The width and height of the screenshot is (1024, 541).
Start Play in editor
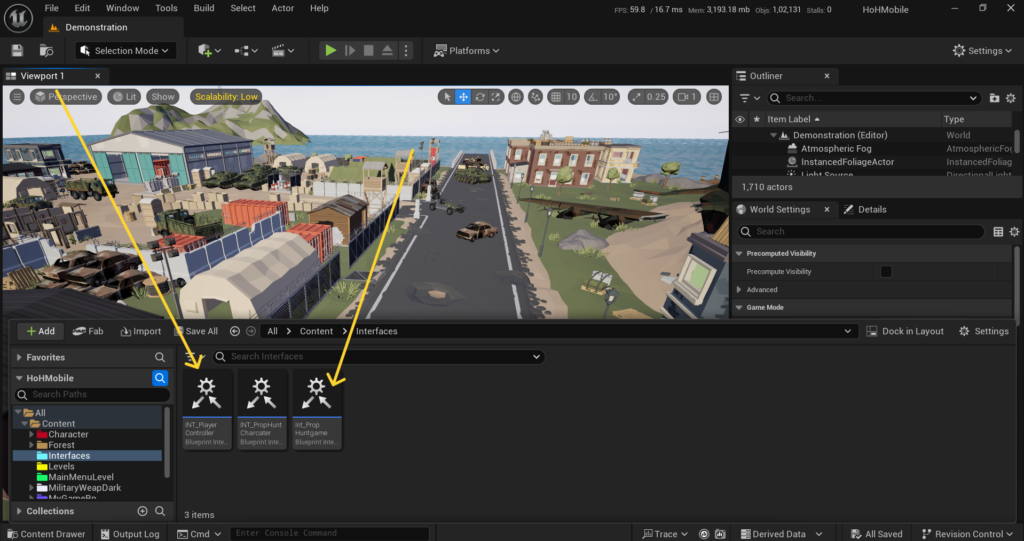point(330,50)
